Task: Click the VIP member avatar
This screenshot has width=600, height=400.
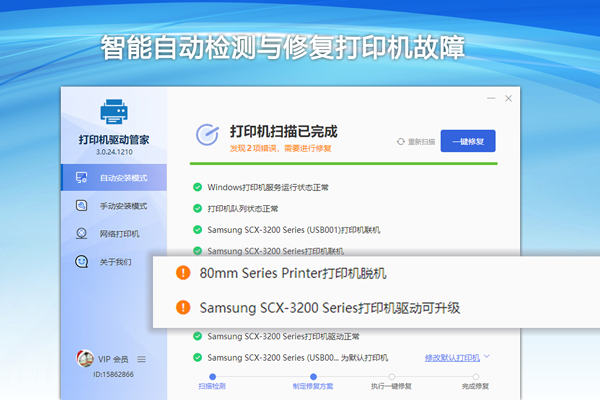Action: point(85,358)
